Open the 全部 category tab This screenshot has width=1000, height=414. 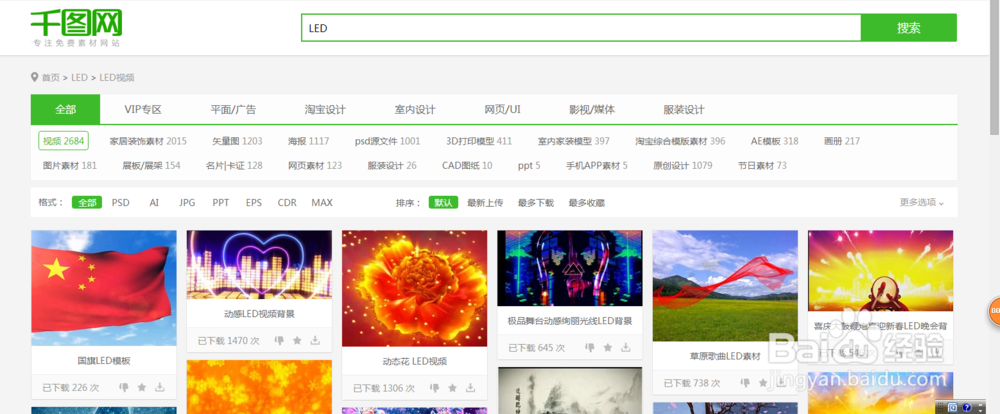(65, 109)
